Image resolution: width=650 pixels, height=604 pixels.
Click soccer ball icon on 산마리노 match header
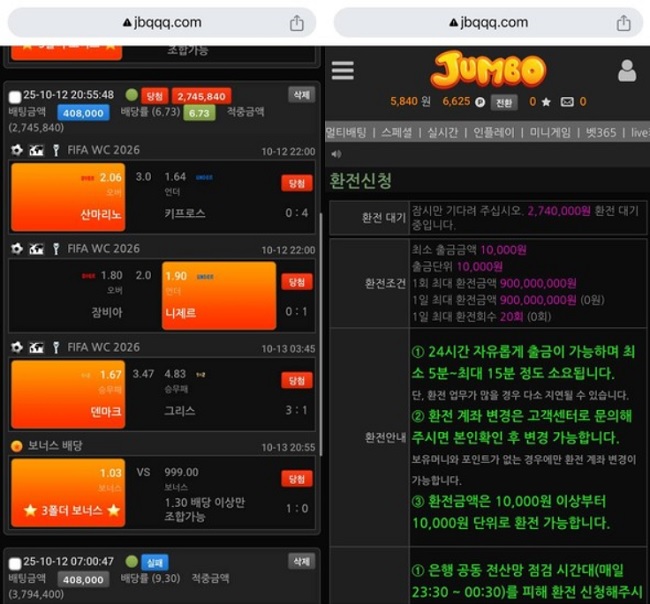[17, 150]
